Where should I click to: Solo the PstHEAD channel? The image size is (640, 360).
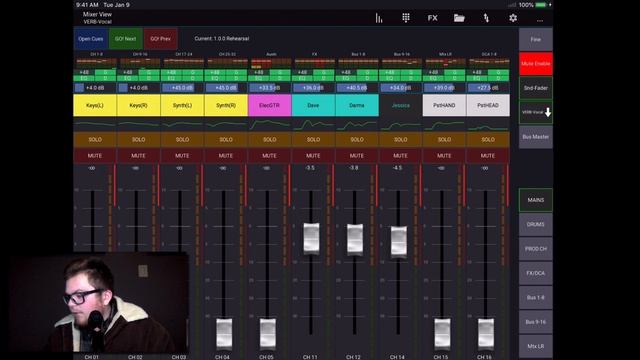coord(488,140)
